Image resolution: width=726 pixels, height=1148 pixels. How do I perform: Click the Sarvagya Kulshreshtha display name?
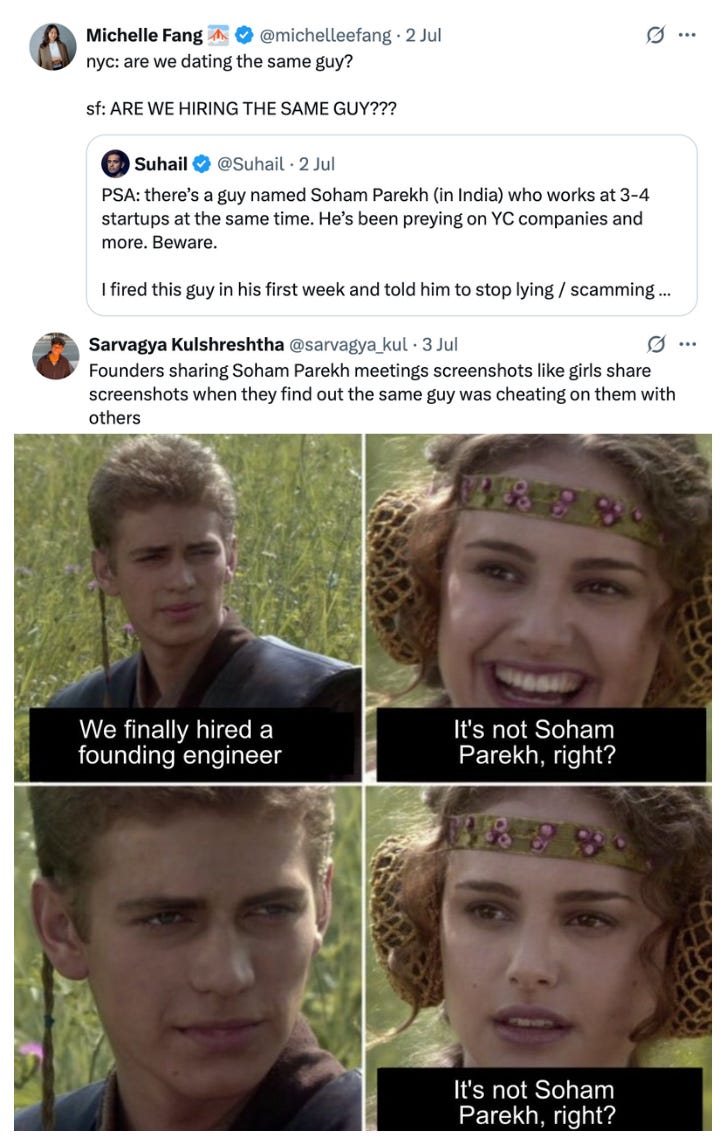coord(186,344)
